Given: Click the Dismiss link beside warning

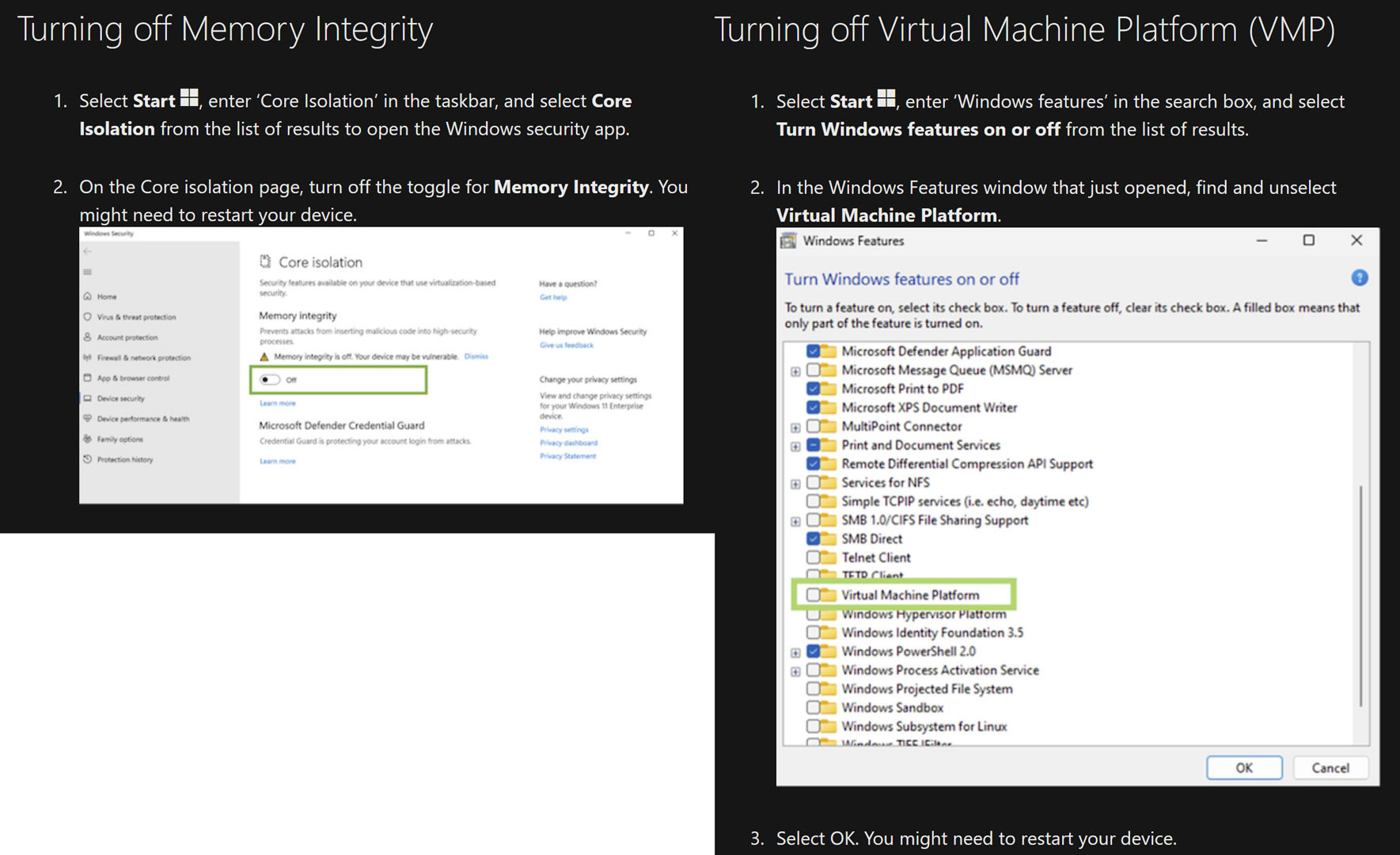Looking at the screenshot, I should click(476, 357).
